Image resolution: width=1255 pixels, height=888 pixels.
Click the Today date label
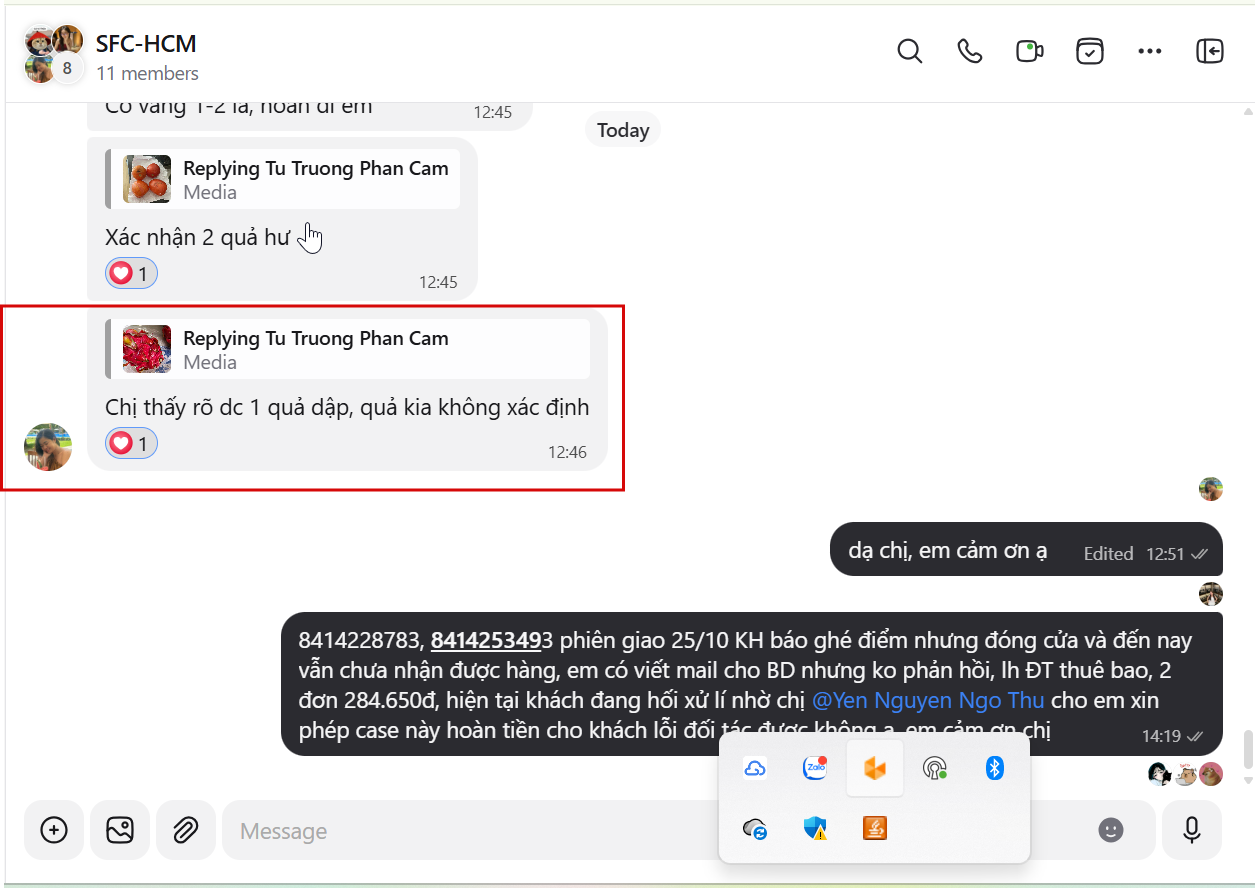pyautogui.click(x=623, y=130)
